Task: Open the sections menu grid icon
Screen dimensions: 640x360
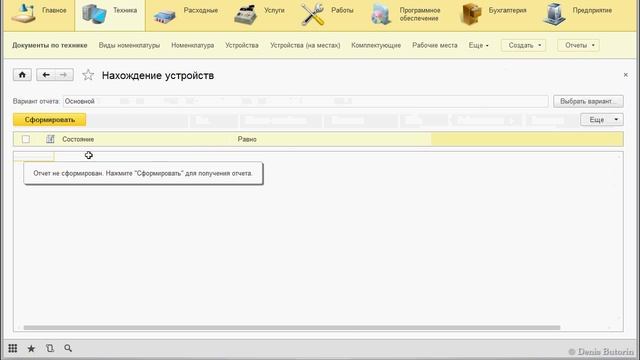Action: (13, 348)
